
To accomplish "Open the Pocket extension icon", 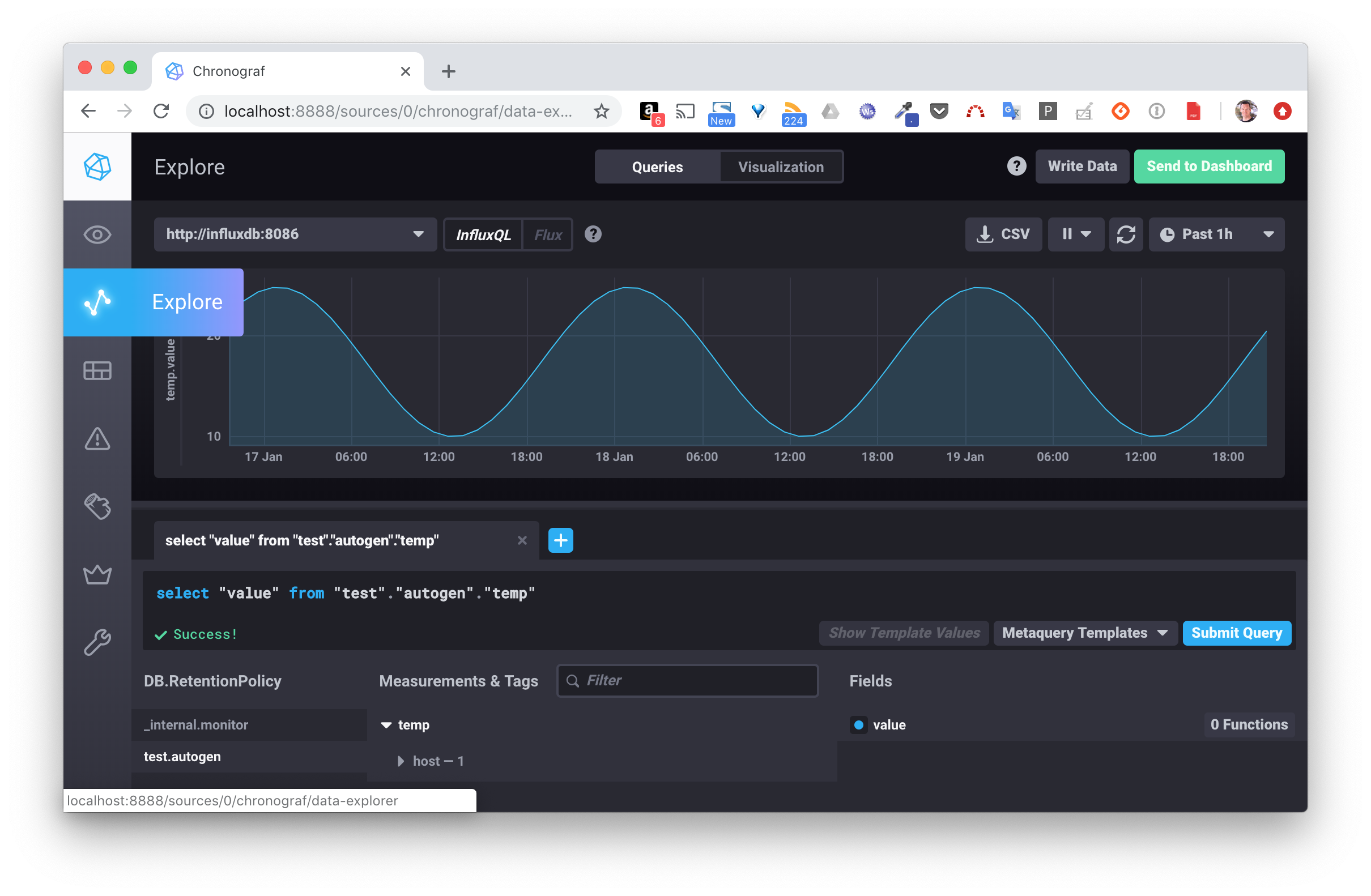I will coord(939,111).
